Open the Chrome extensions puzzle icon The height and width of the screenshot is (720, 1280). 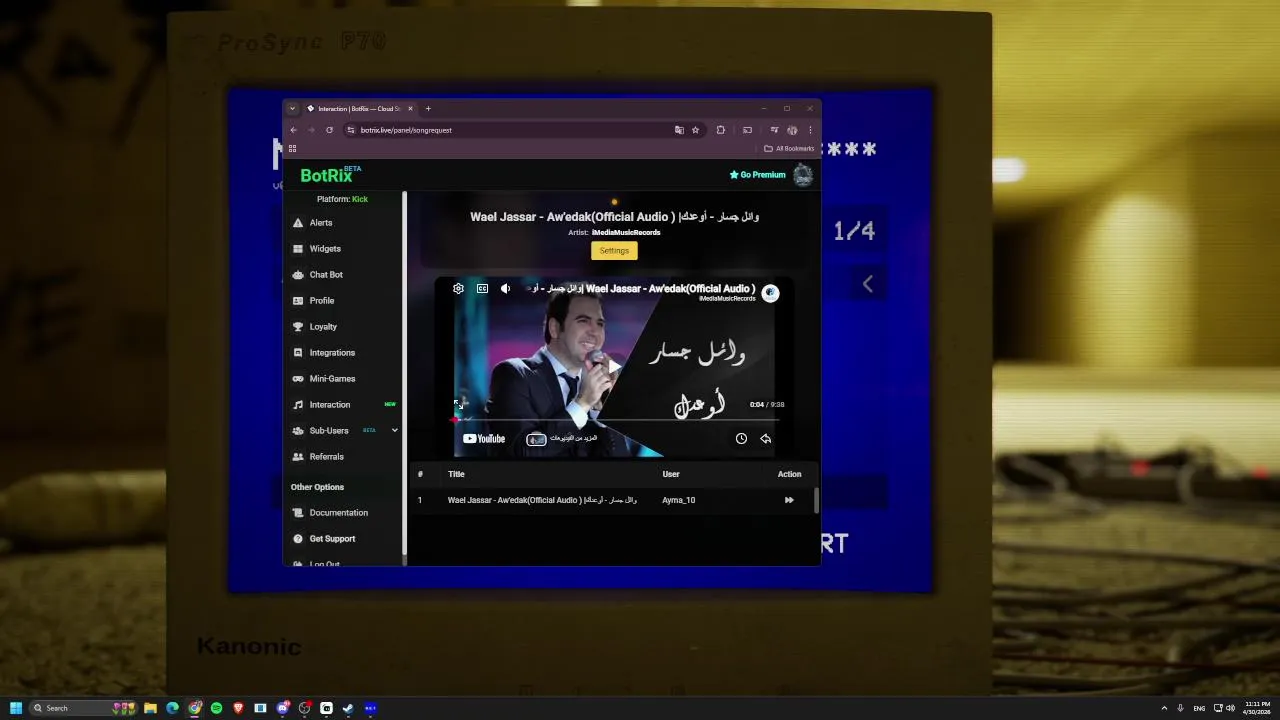pyautogui.click(x=720, y=130)
